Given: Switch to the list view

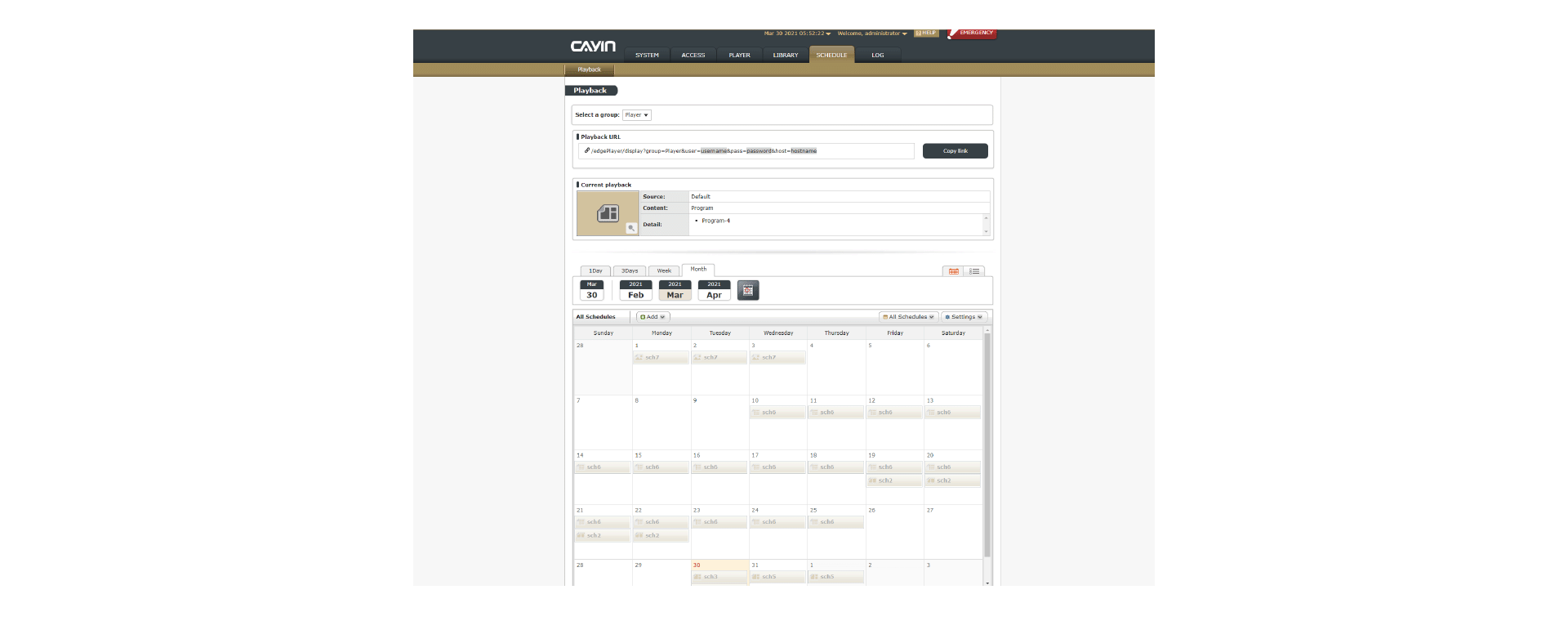Looking at the screenshot, I should click(x=974, y=271).
